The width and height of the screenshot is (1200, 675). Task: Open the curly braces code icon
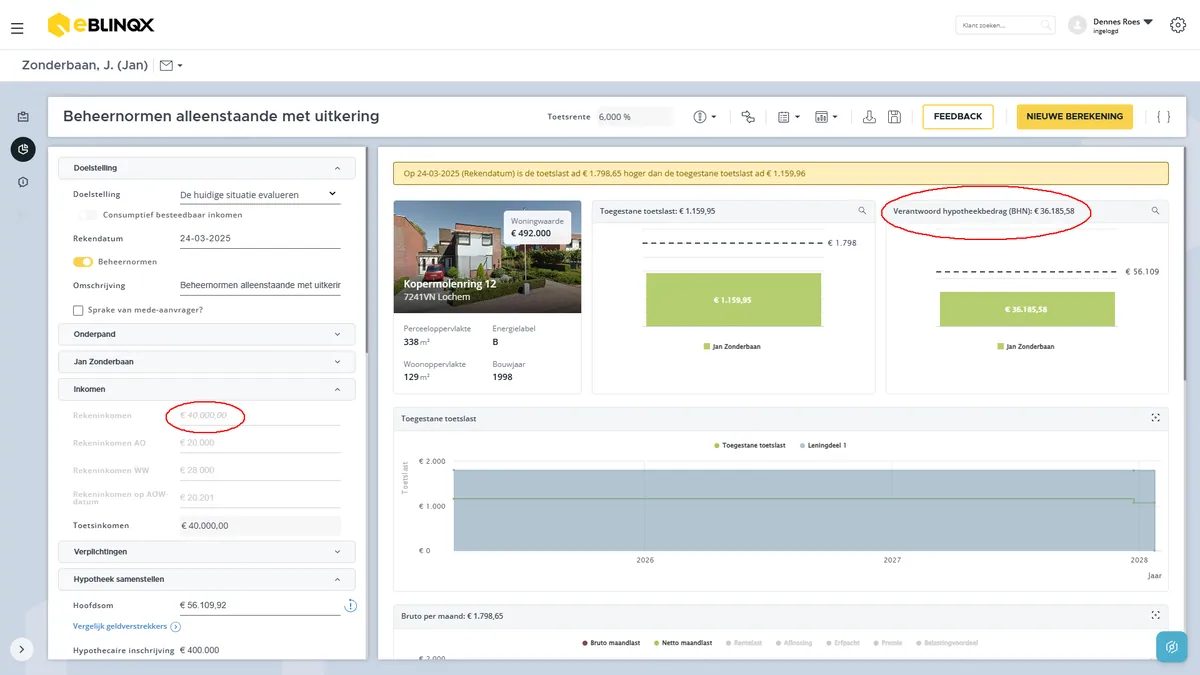click(1163, 117)
